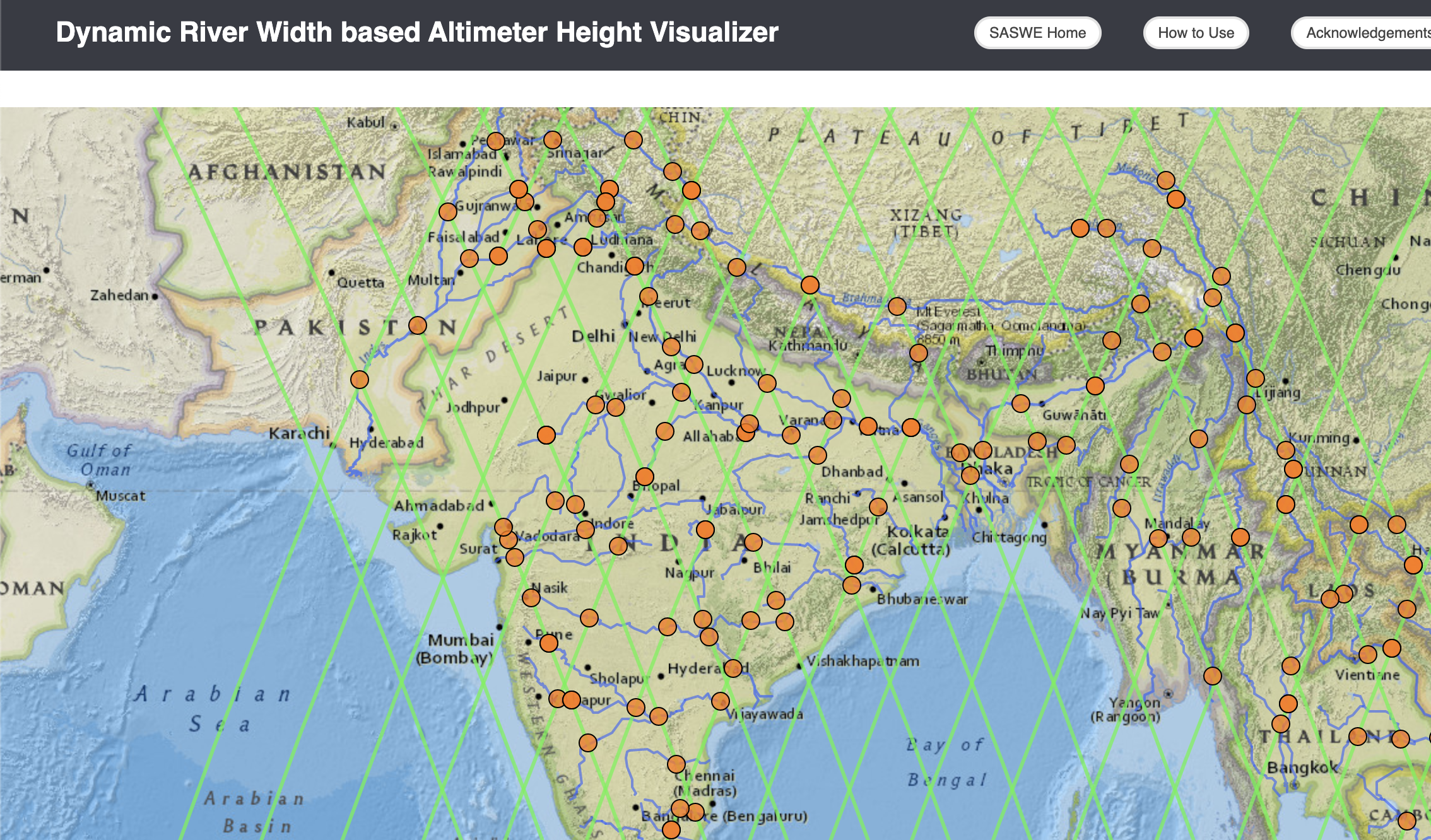Choose the marker left of Indore
Viewport: 1431px width, 840px height.
pyautogui.click(x=586, y=529)
